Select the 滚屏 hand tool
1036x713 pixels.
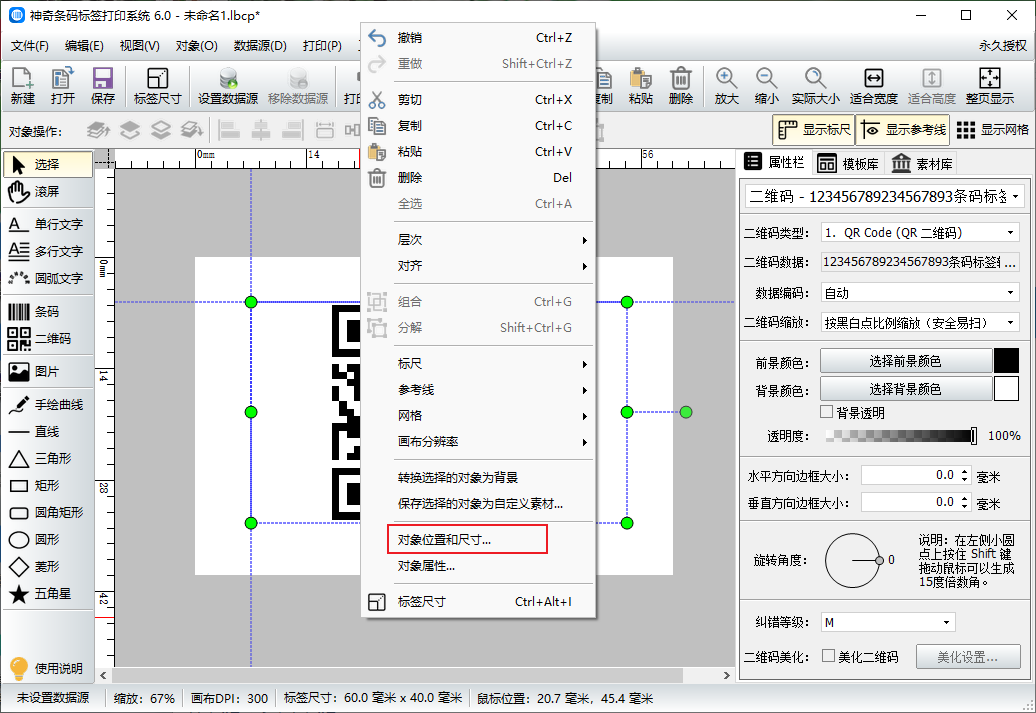(48, 192)
